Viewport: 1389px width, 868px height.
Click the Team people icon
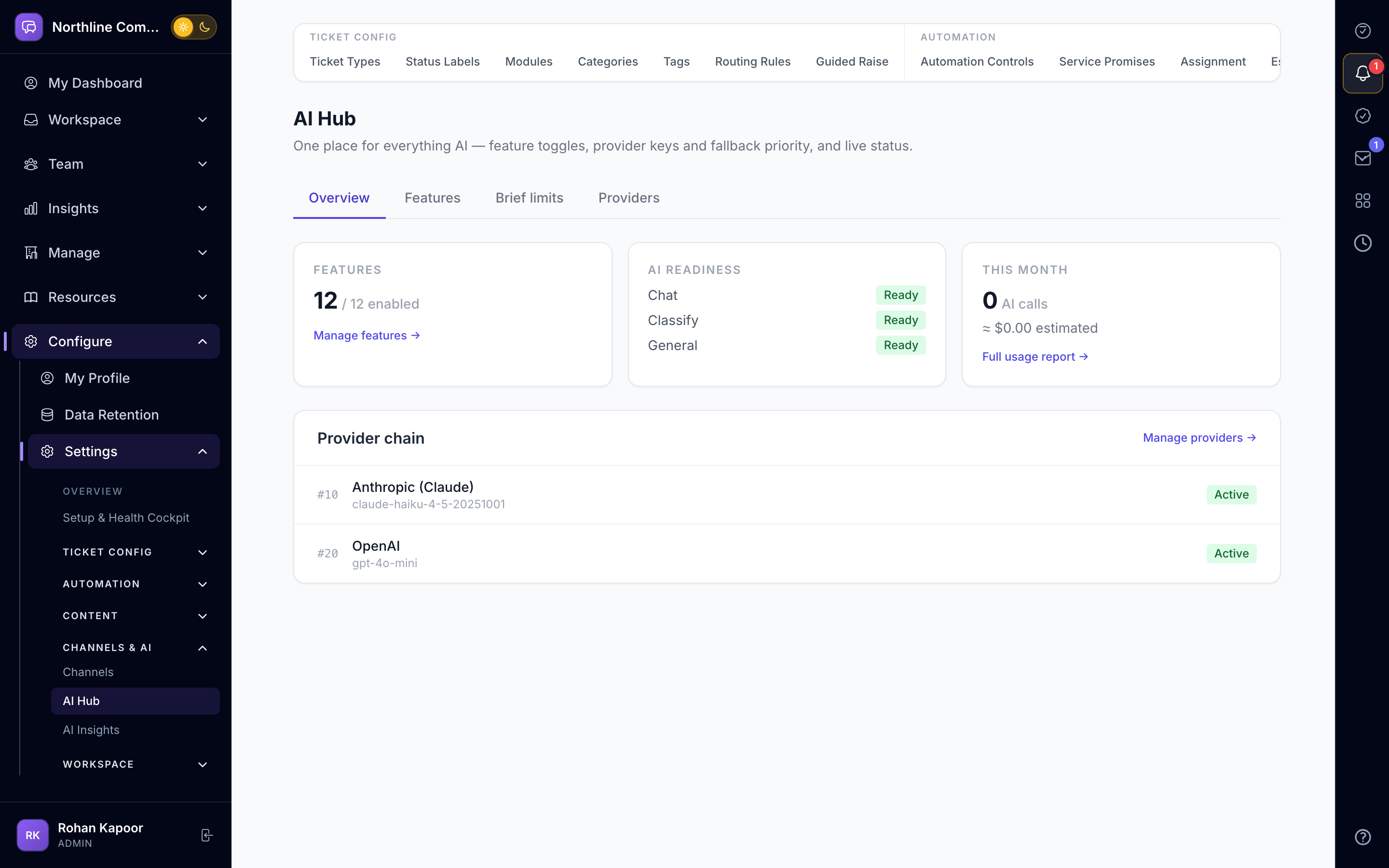[31, 164]
